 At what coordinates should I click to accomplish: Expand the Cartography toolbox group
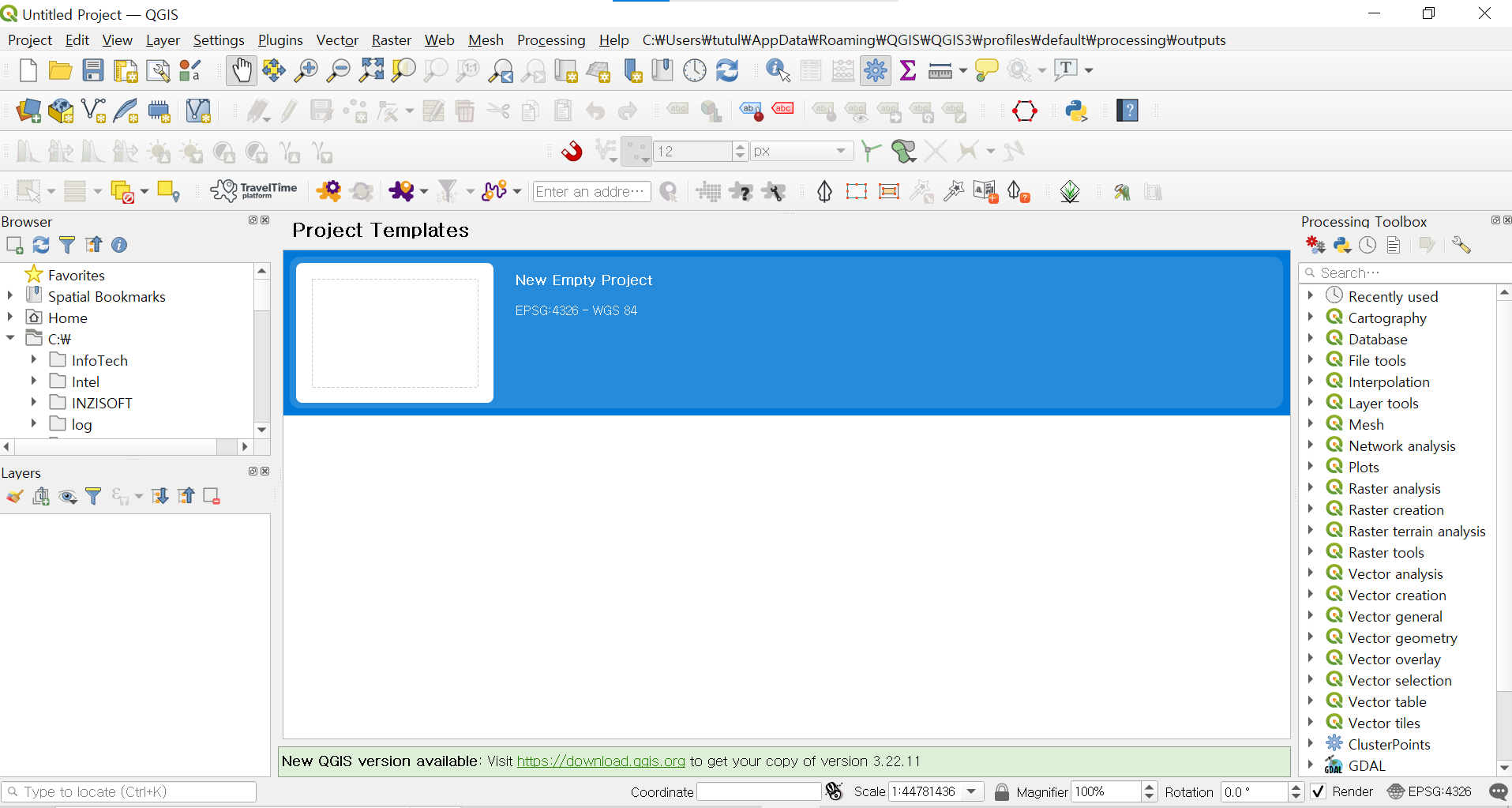[1310, 317]
